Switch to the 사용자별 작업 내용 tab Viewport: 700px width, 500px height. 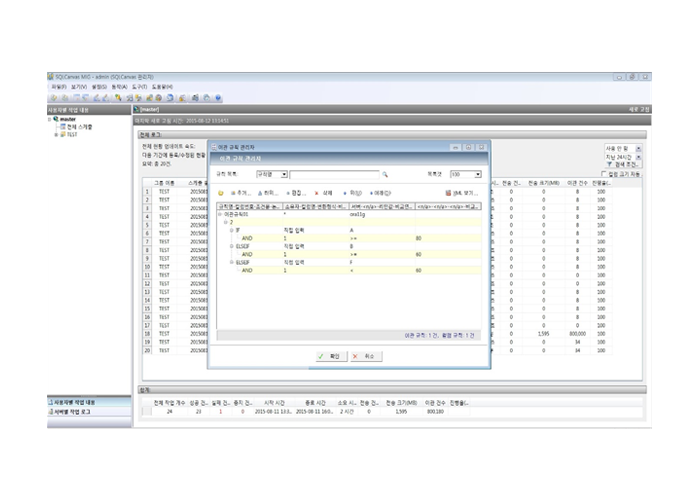pos(89,402)
